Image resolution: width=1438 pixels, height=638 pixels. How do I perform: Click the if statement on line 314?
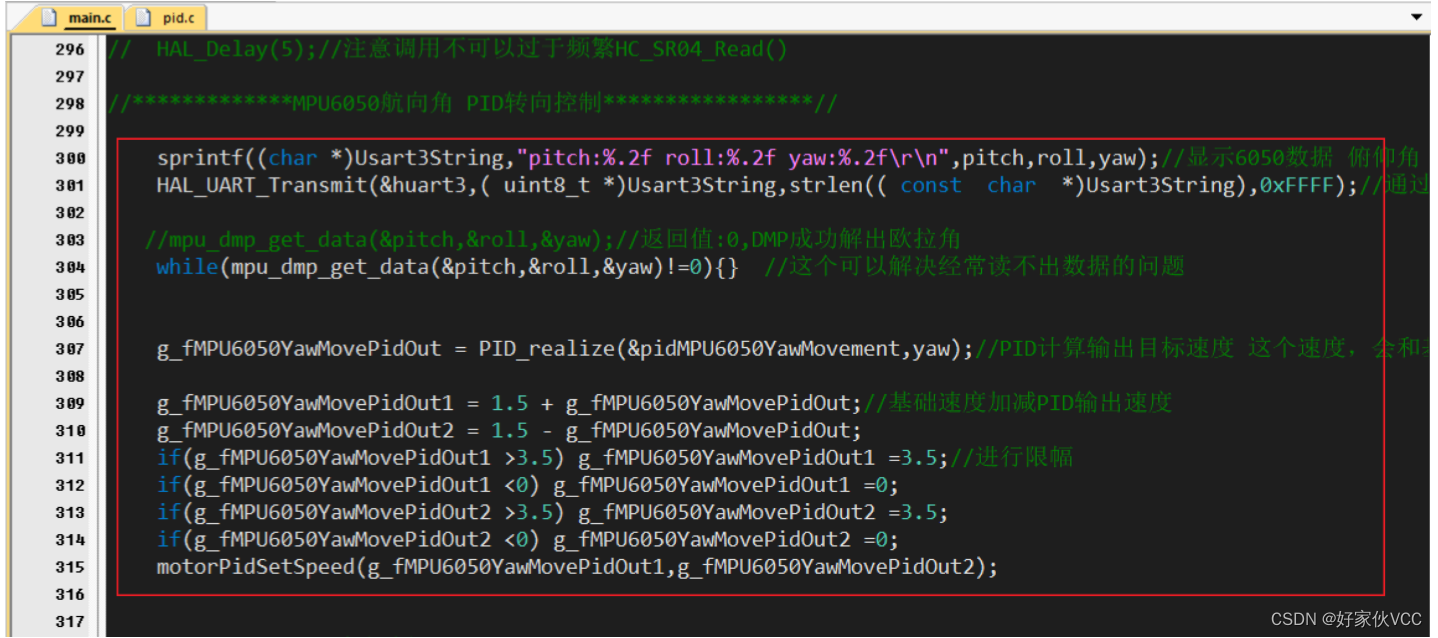528,539
